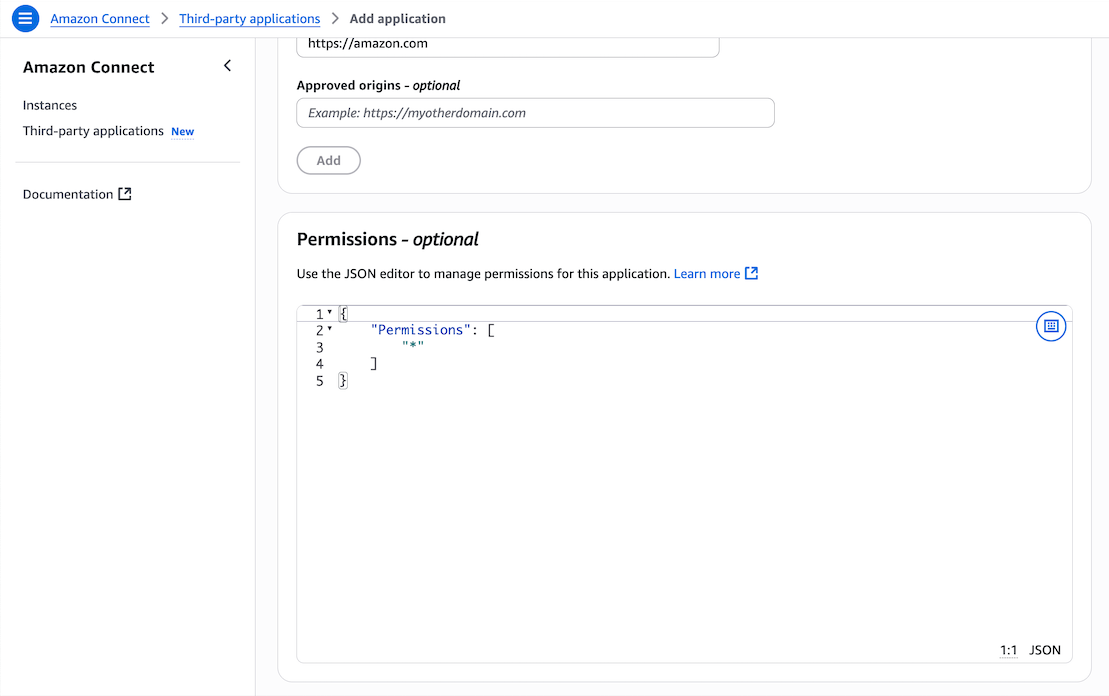
Task: Collapse the JSON fold on line 1
Action: pos(329,313)
